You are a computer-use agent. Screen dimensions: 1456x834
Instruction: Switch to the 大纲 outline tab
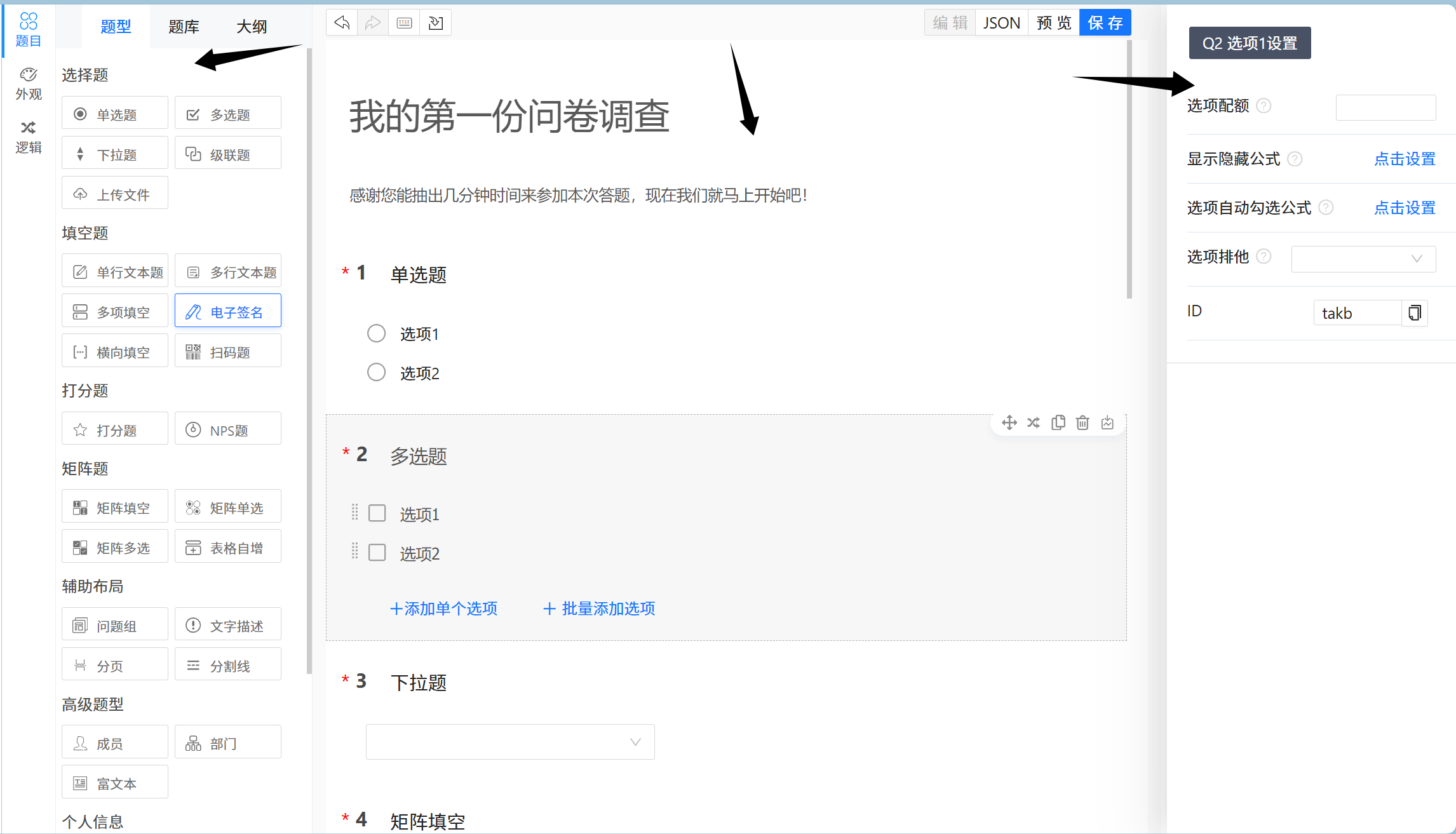pyautogui.click(x=252, y=27)
